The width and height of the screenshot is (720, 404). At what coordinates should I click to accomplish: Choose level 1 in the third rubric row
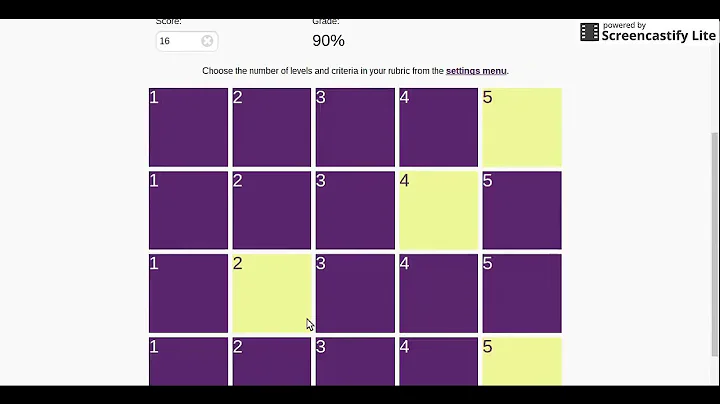coord(188,293)
